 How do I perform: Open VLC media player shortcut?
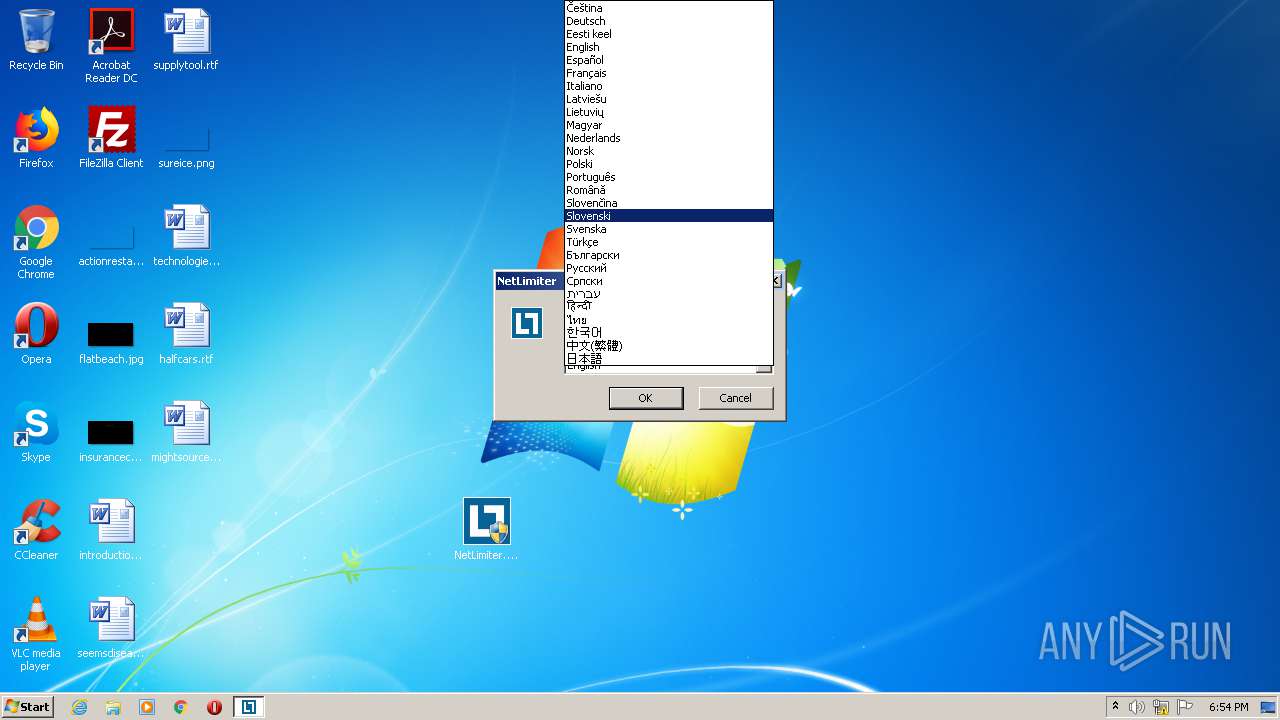click(36, 634)
